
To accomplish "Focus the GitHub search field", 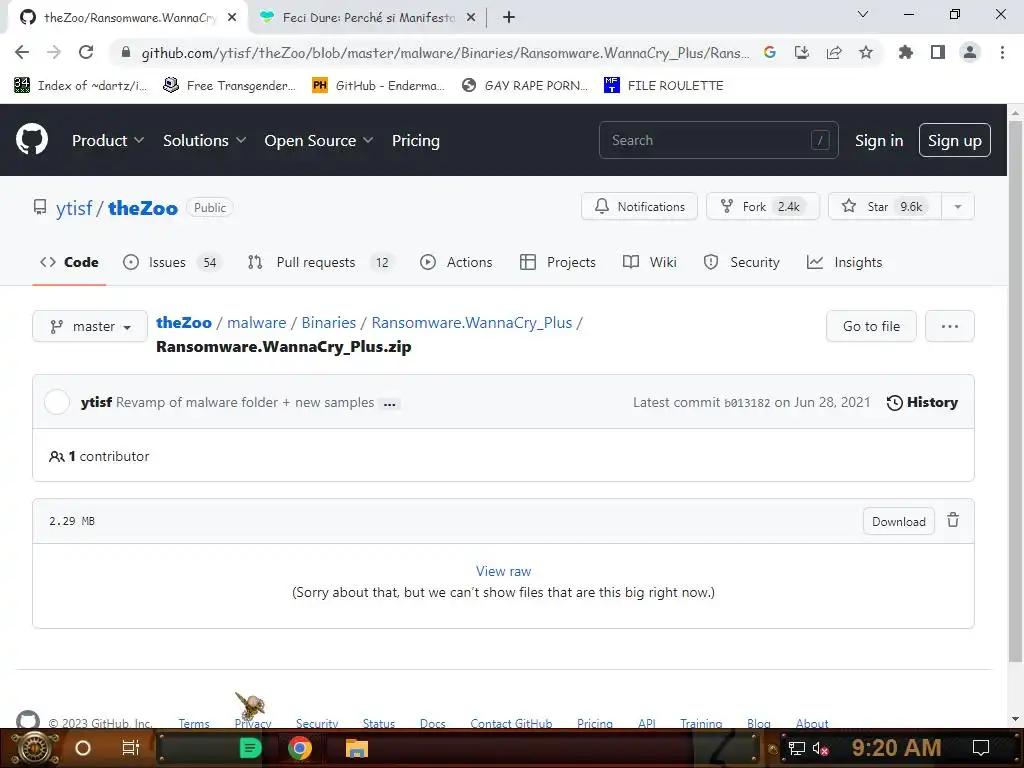I will tap(718, 140).
